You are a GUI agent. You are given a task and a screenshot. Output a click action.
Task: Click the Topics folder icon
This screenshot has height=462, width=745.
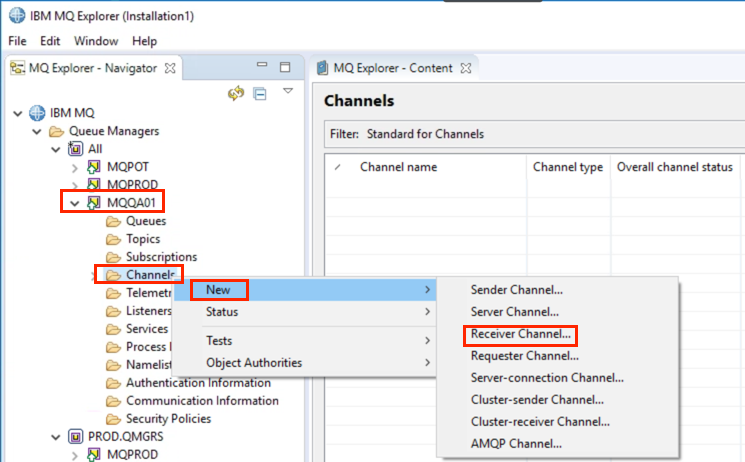pyautogui.click(x=113, y=239)
